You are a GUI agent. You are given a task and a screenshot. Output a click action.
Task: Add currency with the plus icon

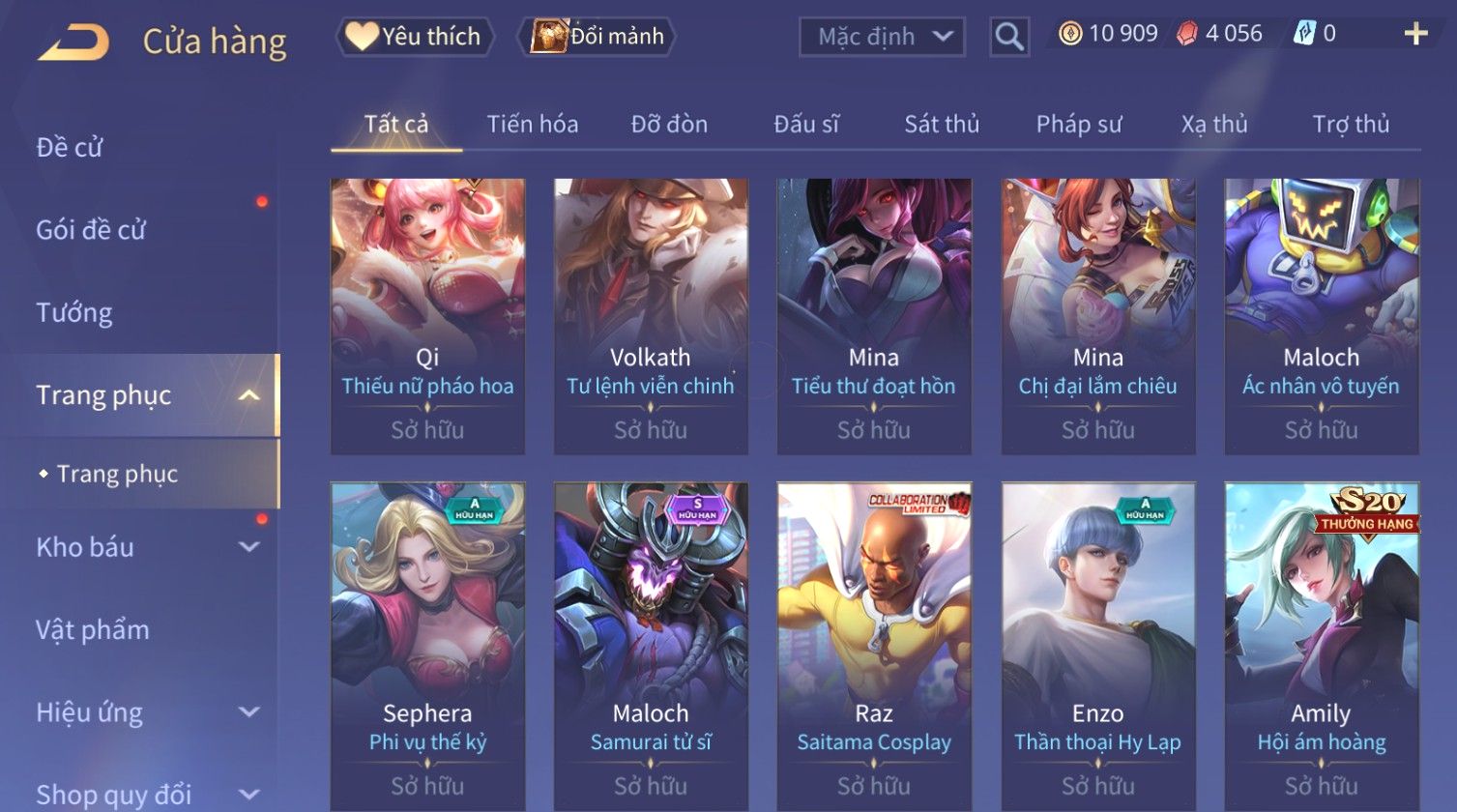coord(1415,34)
